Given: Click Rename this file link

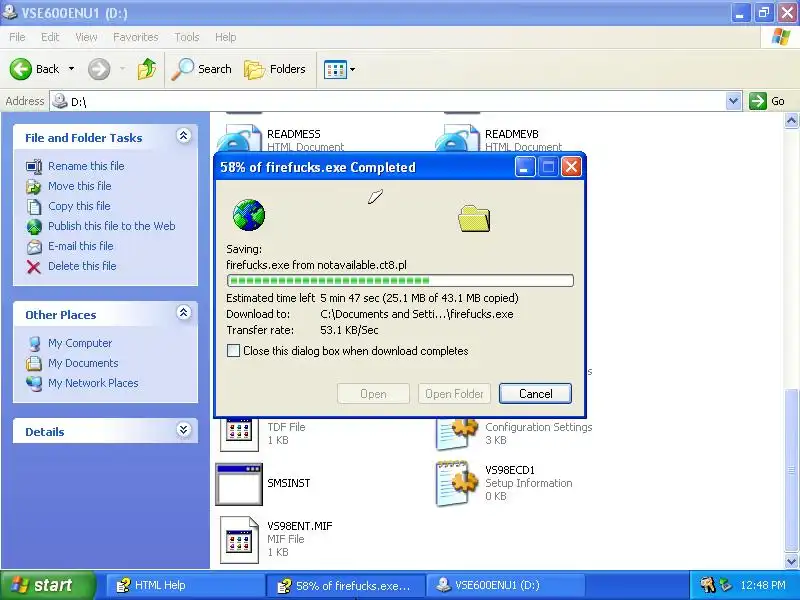Looking at the screenshot, I should point(86,166).
